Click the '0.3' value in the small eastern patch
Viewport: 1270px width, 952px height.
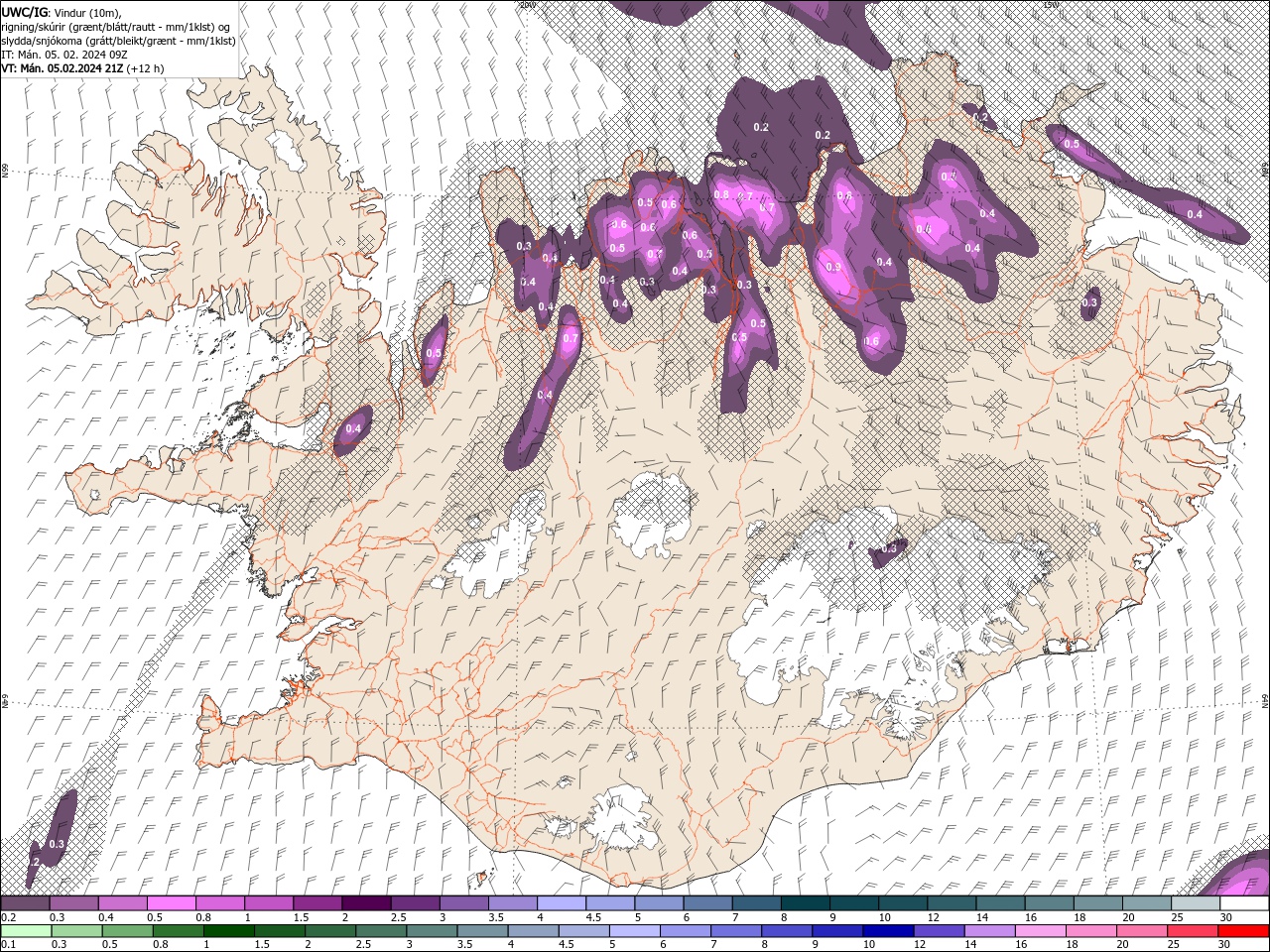(x=1089, y=302)
